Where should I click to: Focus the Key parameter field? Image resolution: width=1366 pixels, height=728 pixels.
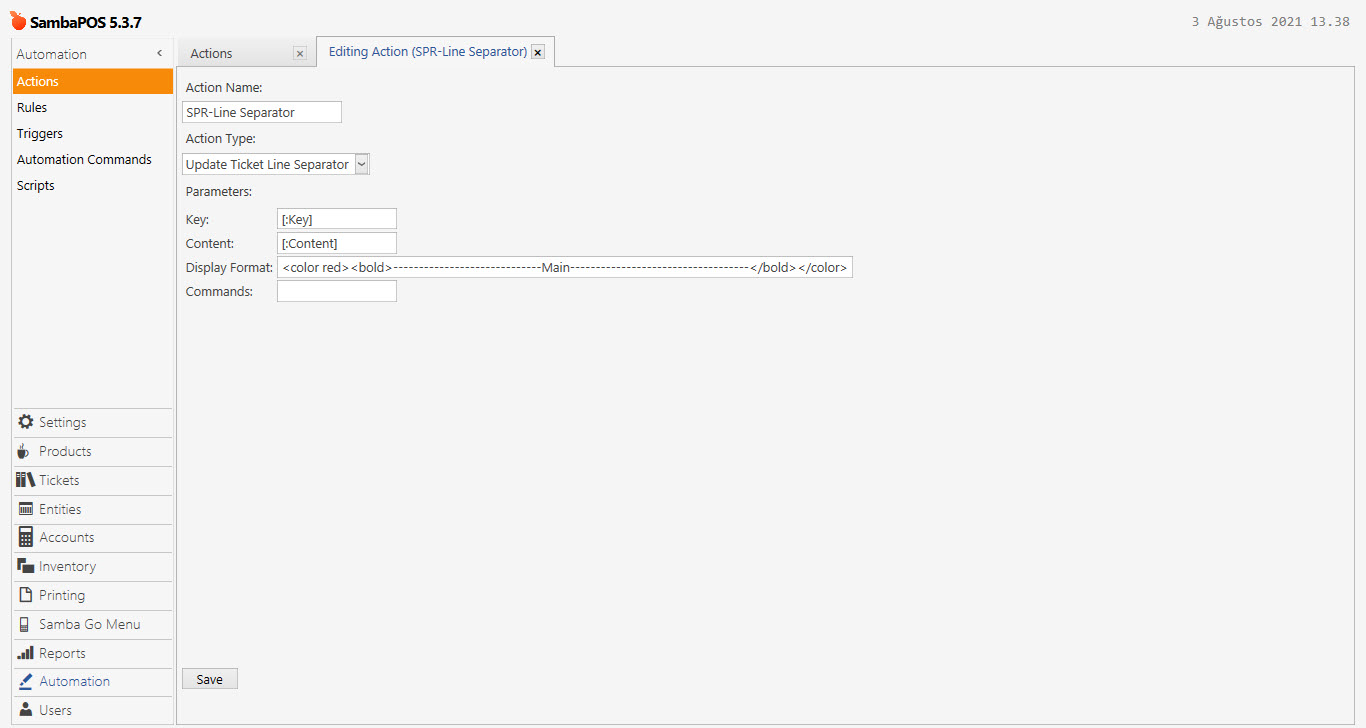337,219
